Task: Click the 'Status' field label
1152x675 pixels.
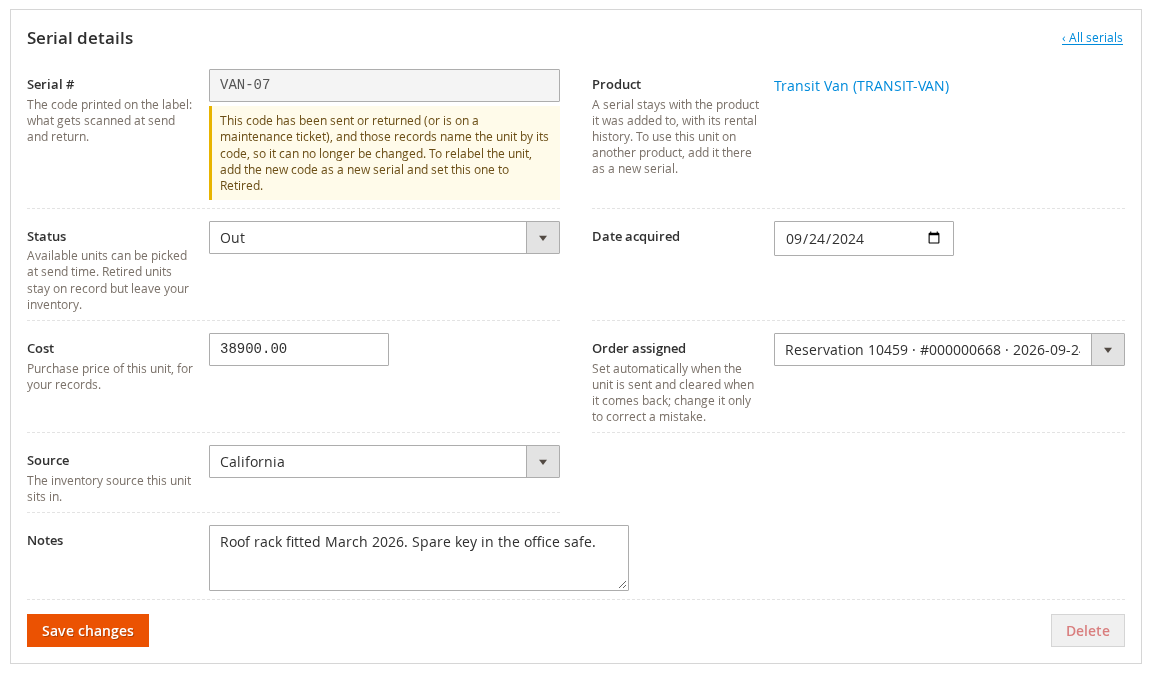Action: point(46,237)
